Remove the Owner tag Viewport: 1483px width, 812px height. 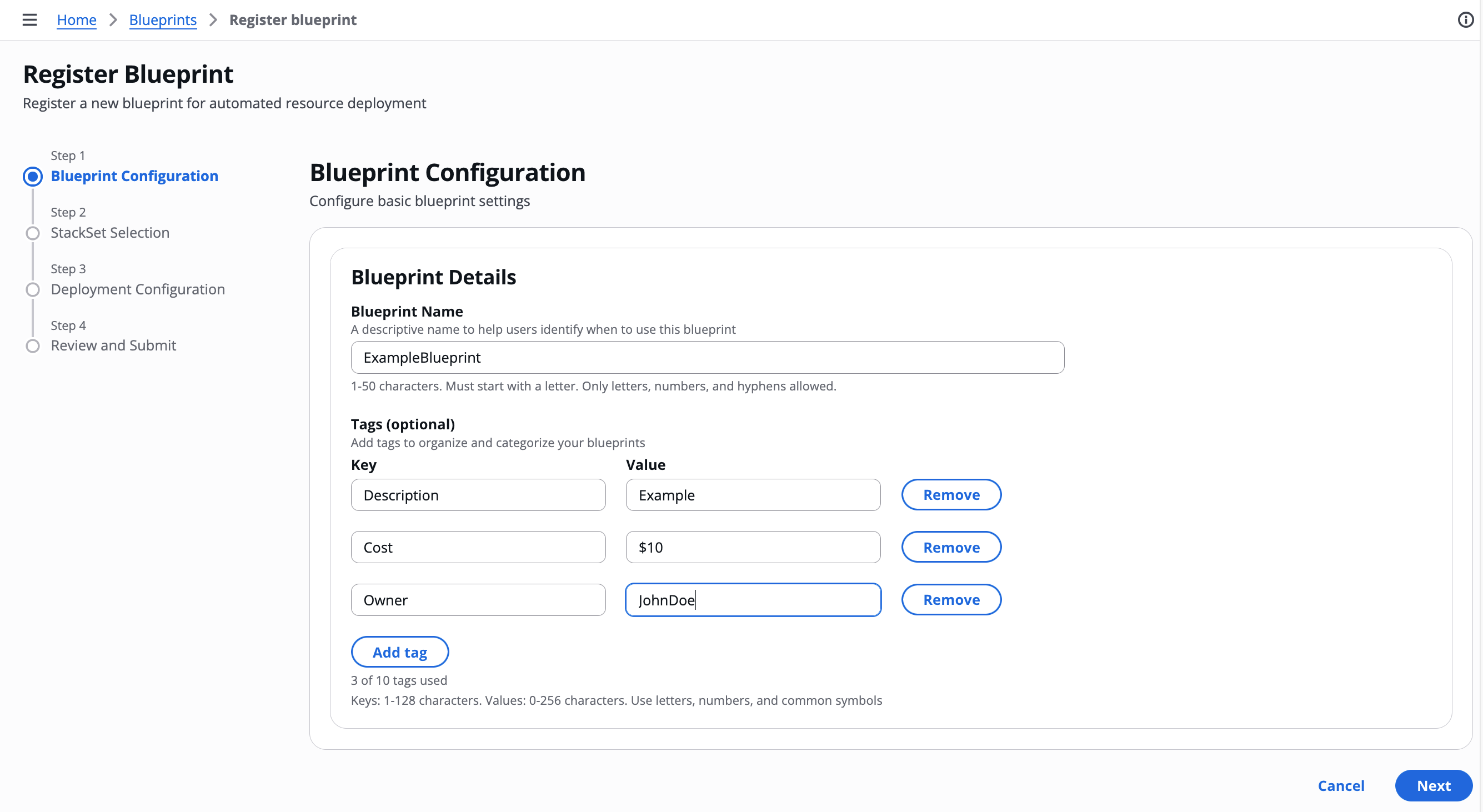951,600
